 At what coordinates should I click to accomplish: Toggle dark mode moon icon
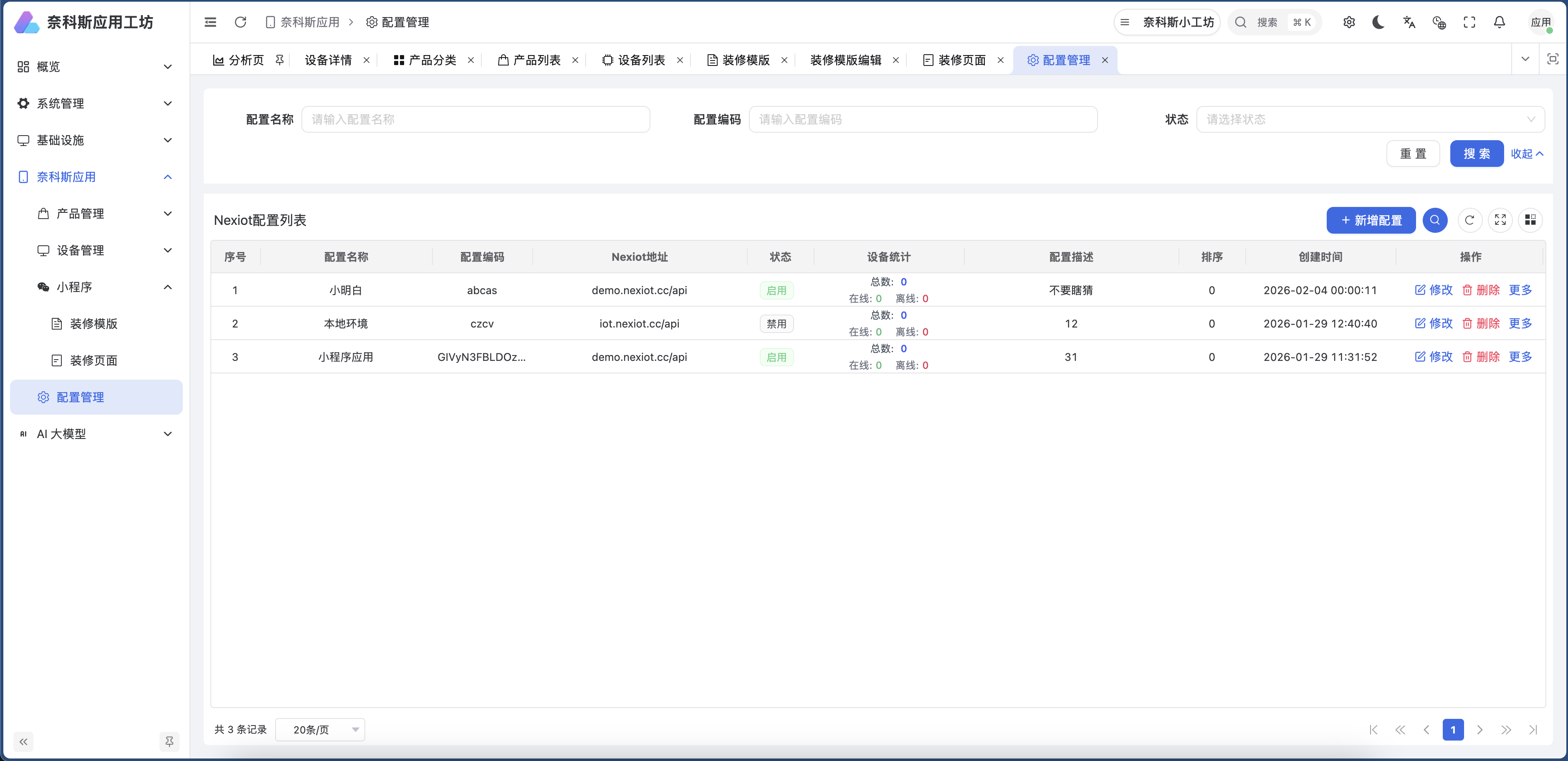(x=1379, y=23)
